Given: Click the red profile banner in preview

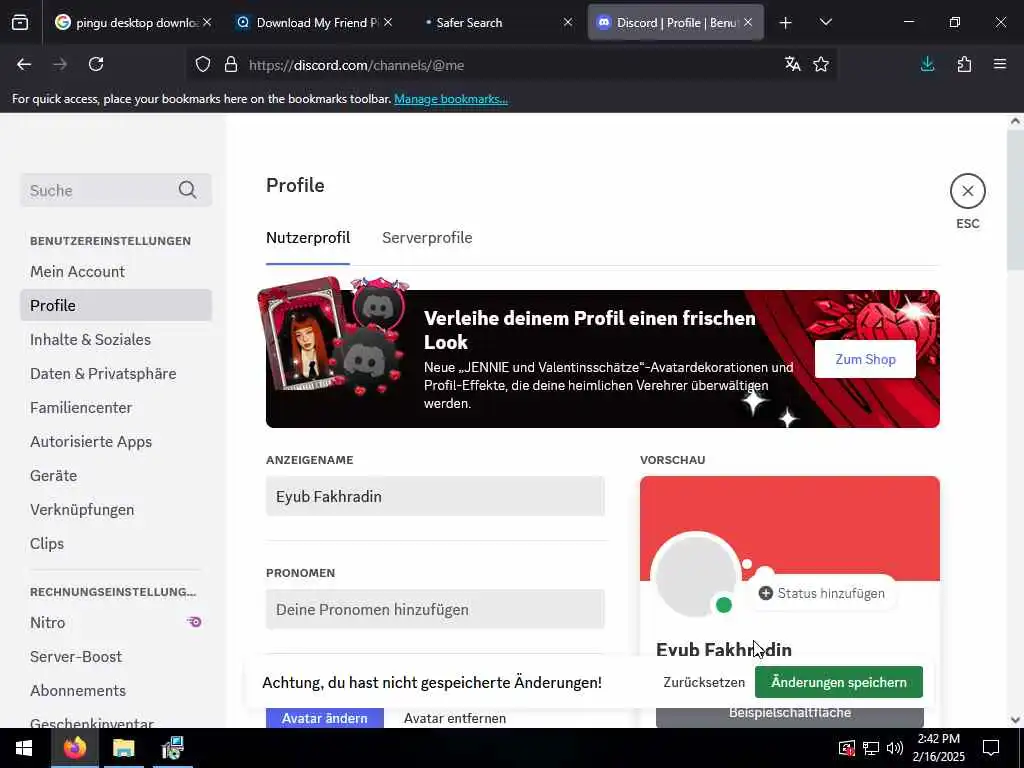Looking at the screenshot, I should (790, 528).
